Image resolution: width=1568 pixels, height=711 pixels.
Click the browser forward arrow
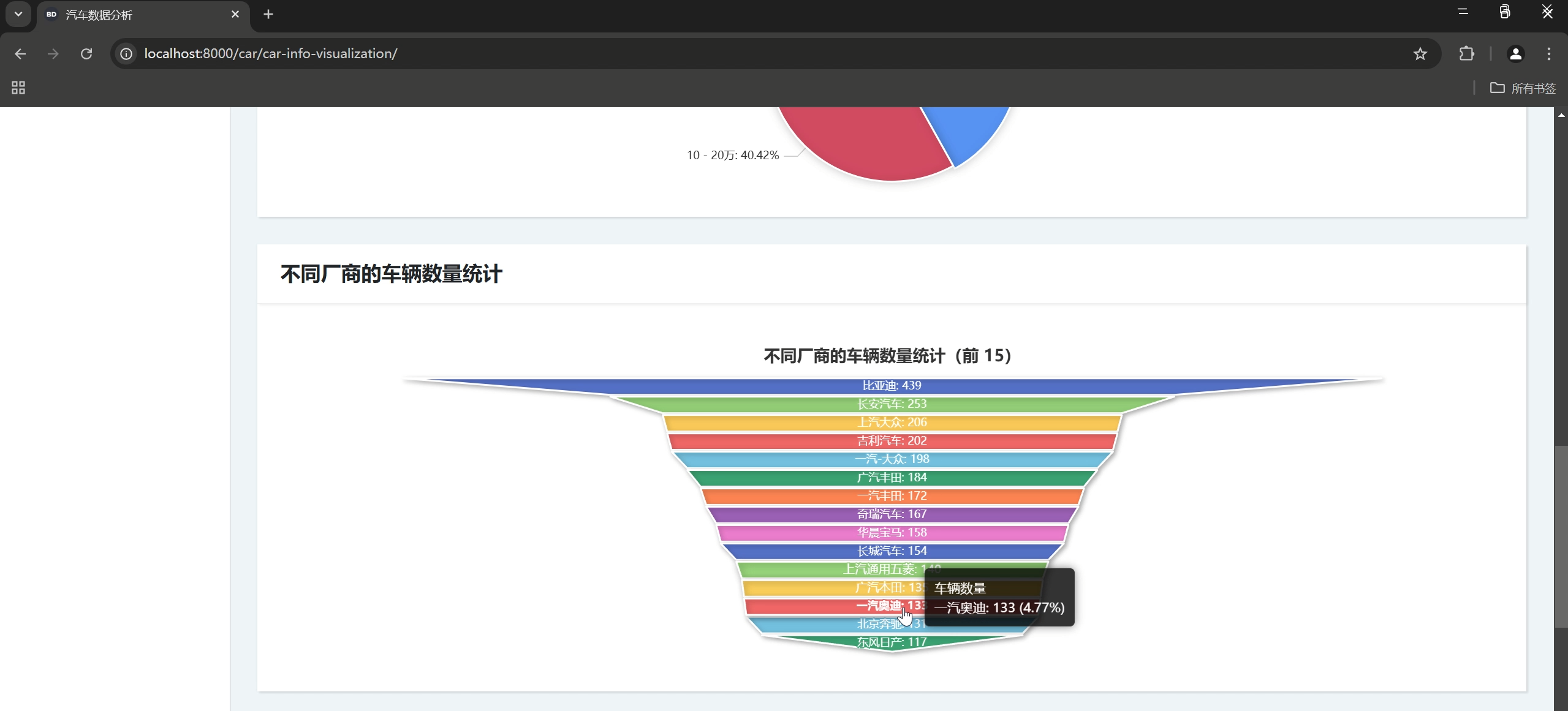(53, 54)
